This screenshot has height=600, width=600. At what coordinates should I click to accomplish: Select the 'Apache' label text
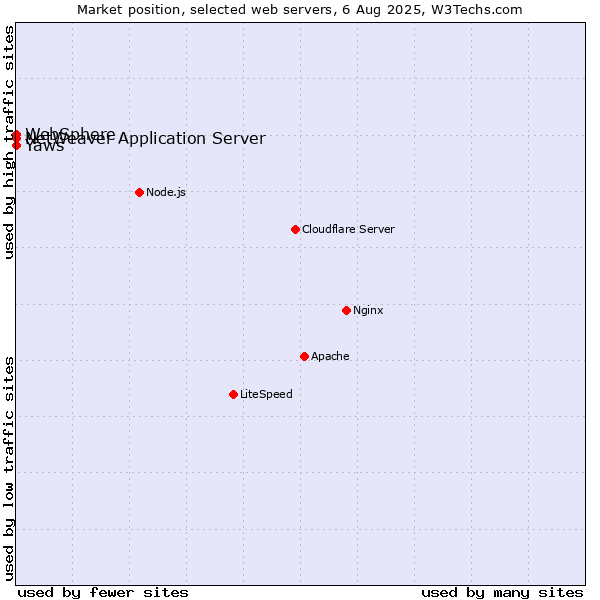330,356
